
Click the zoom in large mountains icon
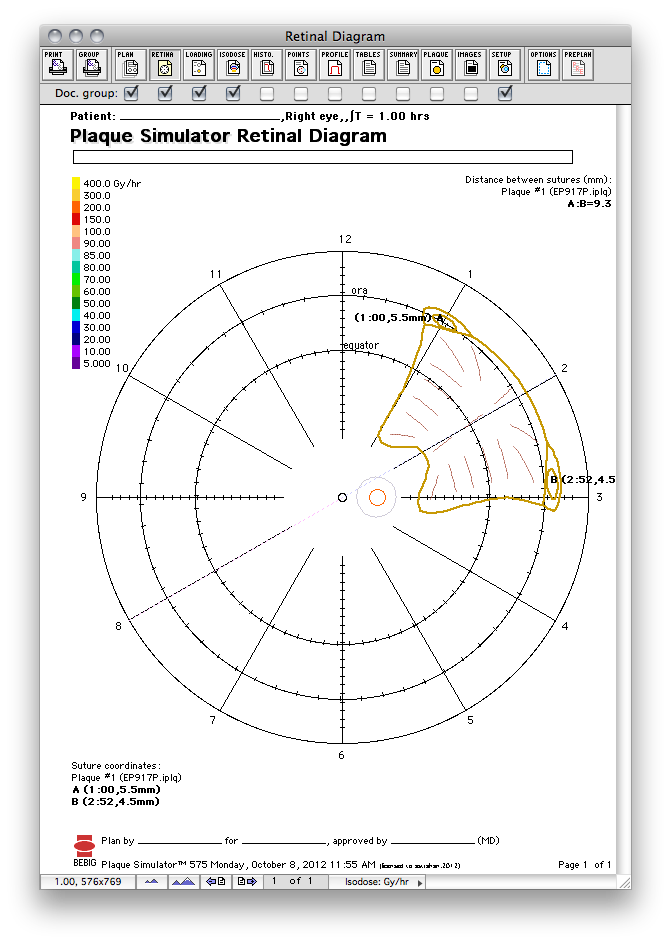pyautogui.click(x=184, y=881)
